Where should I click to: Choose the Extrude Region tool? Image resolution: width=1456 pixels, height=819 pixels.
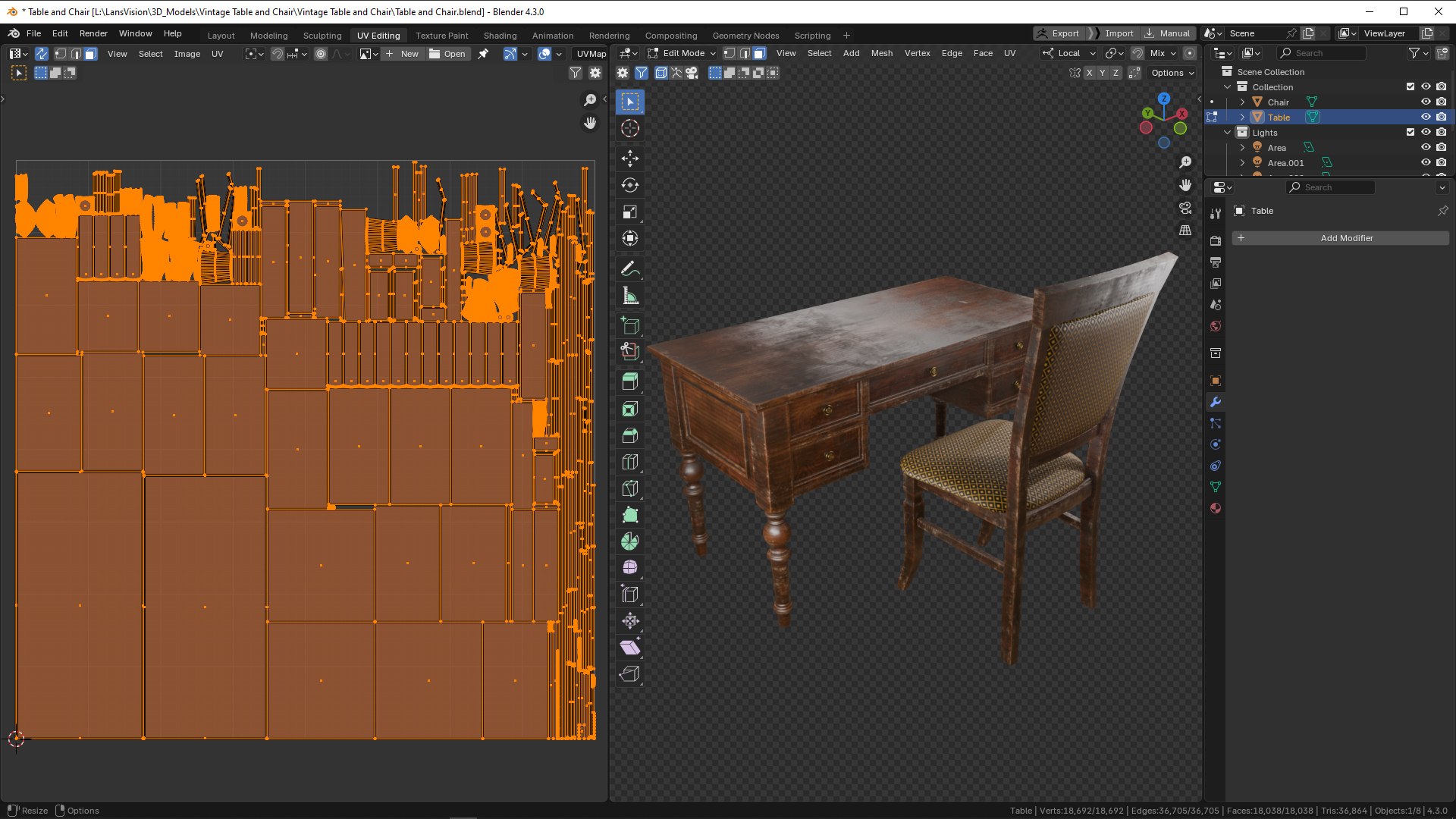pos(629,381)
